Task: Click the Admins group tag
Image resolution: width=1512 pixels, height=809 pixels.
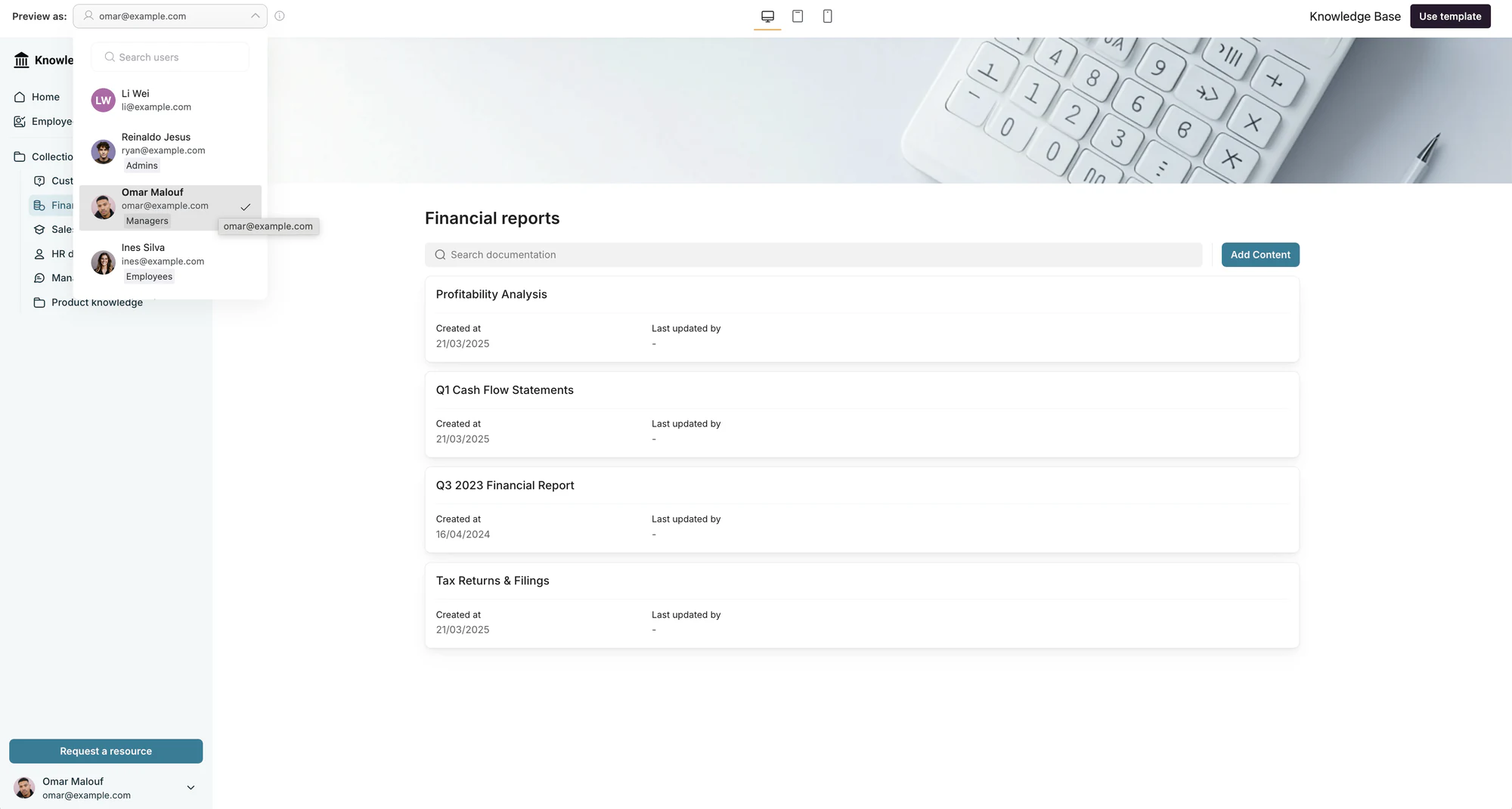Action: (142, 166)
